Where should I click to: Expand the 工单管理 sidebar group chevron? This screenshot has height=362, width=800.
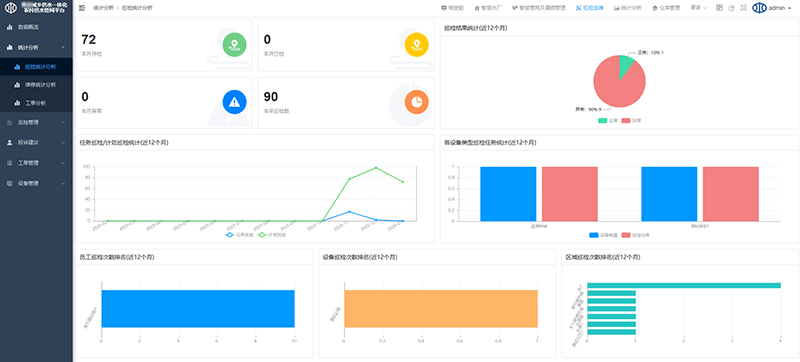pos(63,163)
